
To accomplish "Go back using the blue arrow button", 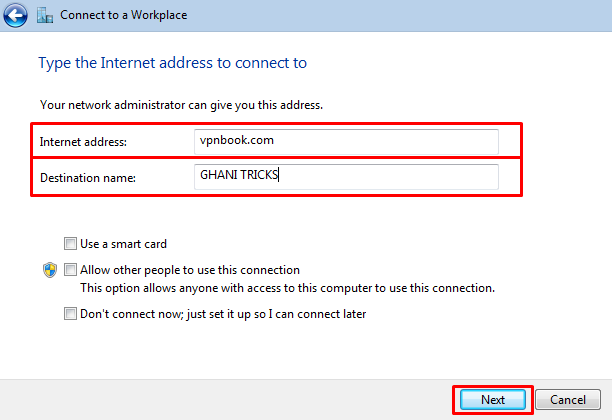I will click(16, 15).
